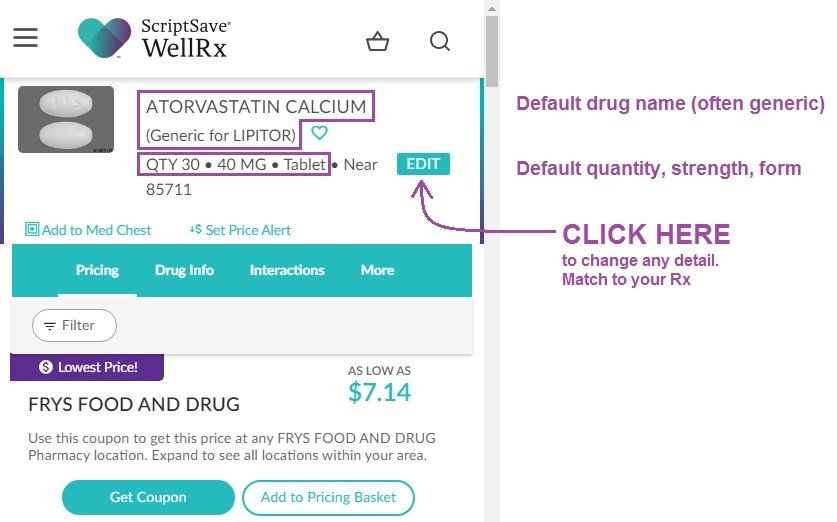Open the Drug Info tab
837x522 pixels.
184,270
